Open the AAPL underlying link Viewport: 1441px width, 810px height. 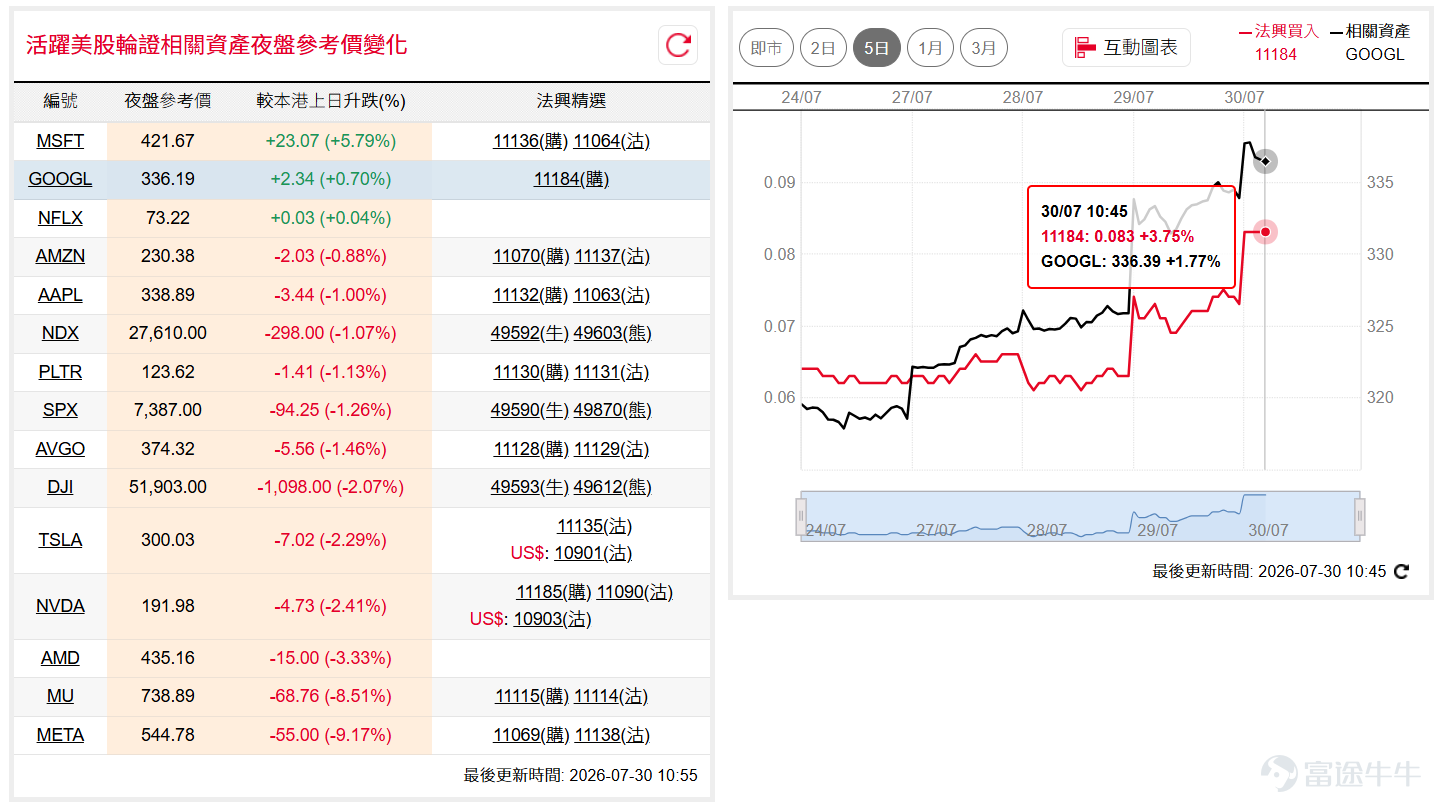coord(60,295)
